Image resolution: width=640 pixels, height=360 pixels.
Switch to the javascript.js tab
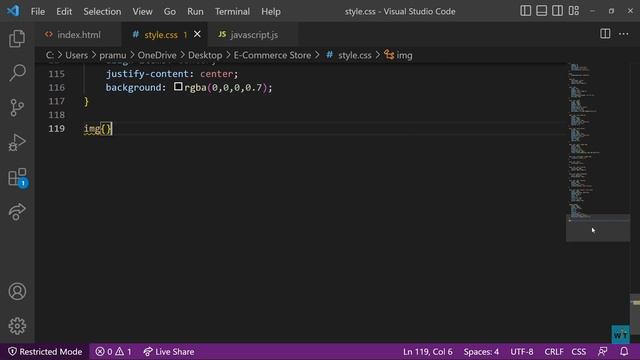point(253,35)
